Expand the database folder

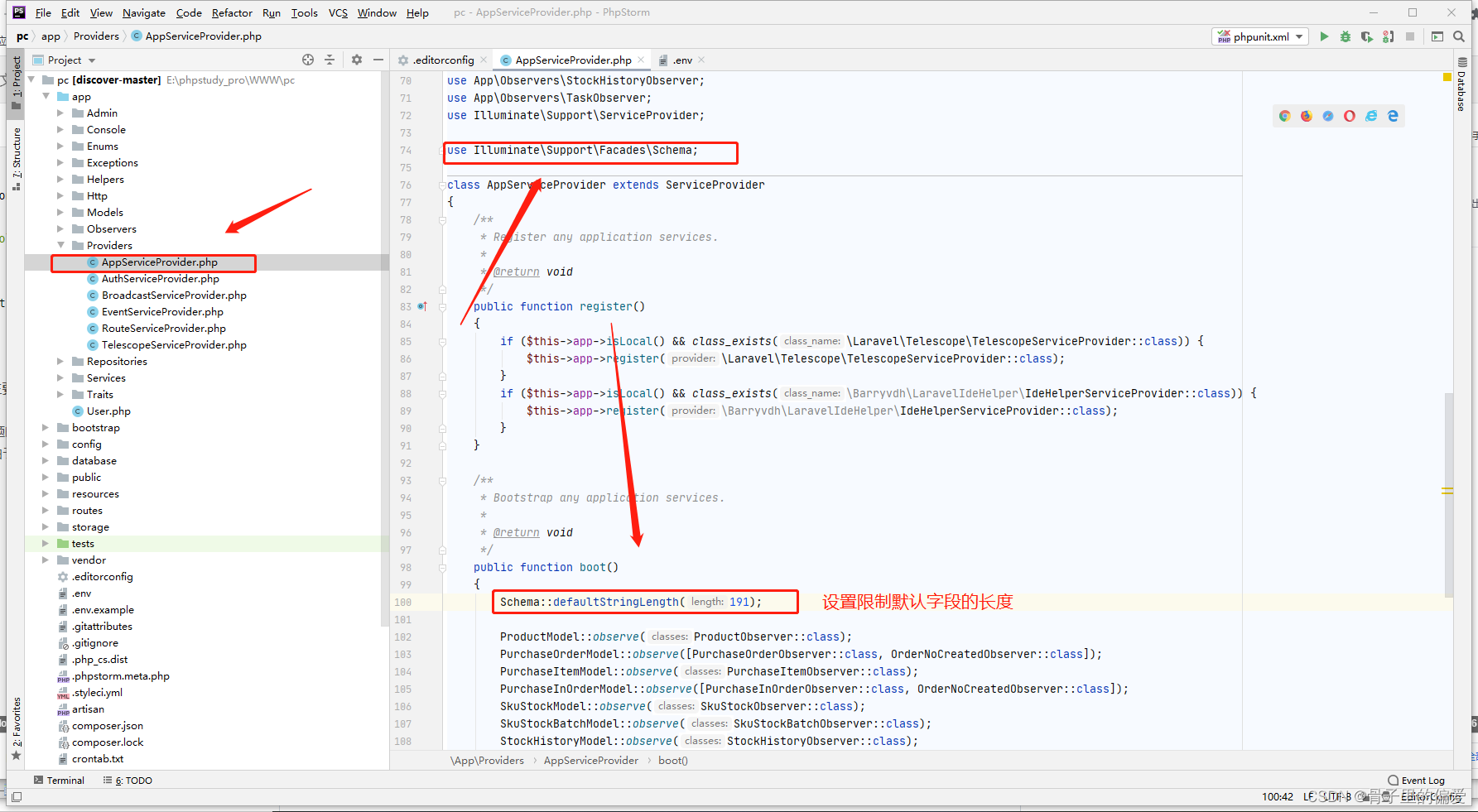point(46,460)
